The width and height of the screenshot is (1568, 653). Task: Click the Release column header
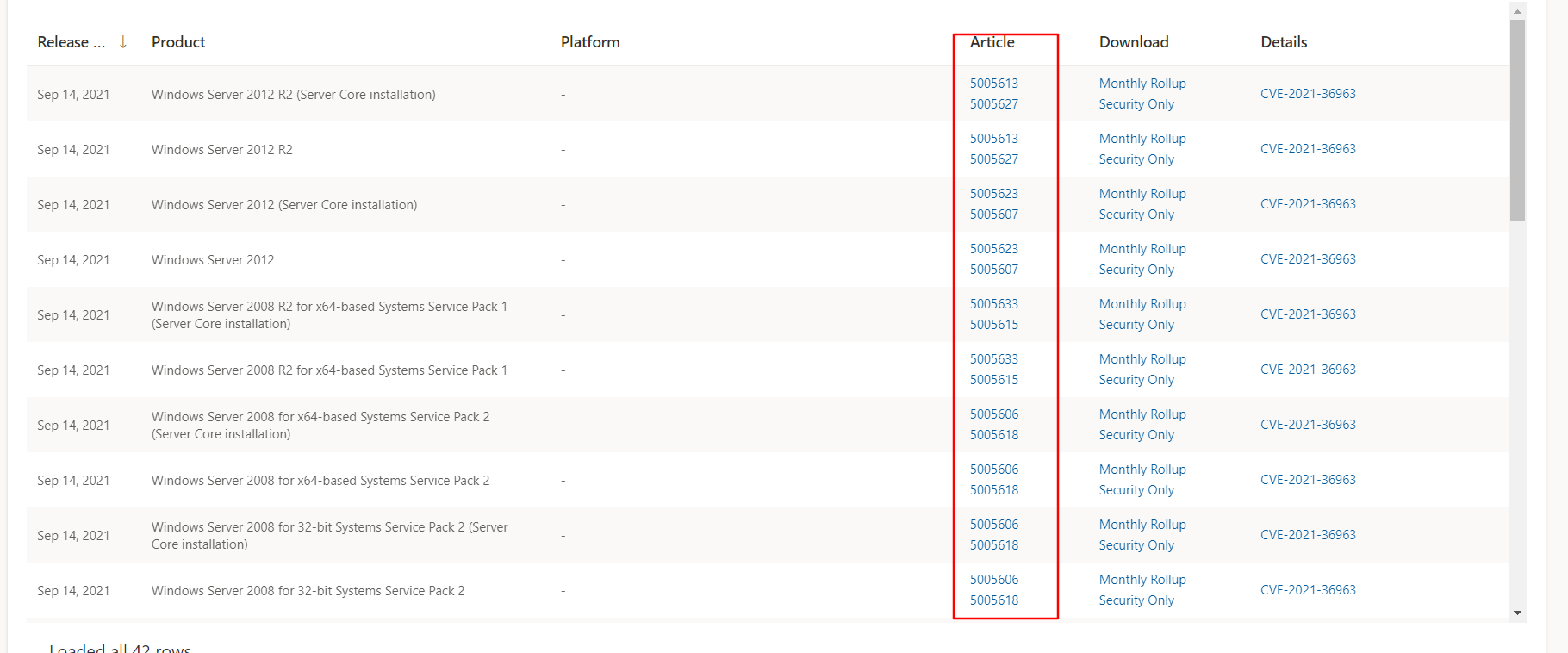(72, 42)
